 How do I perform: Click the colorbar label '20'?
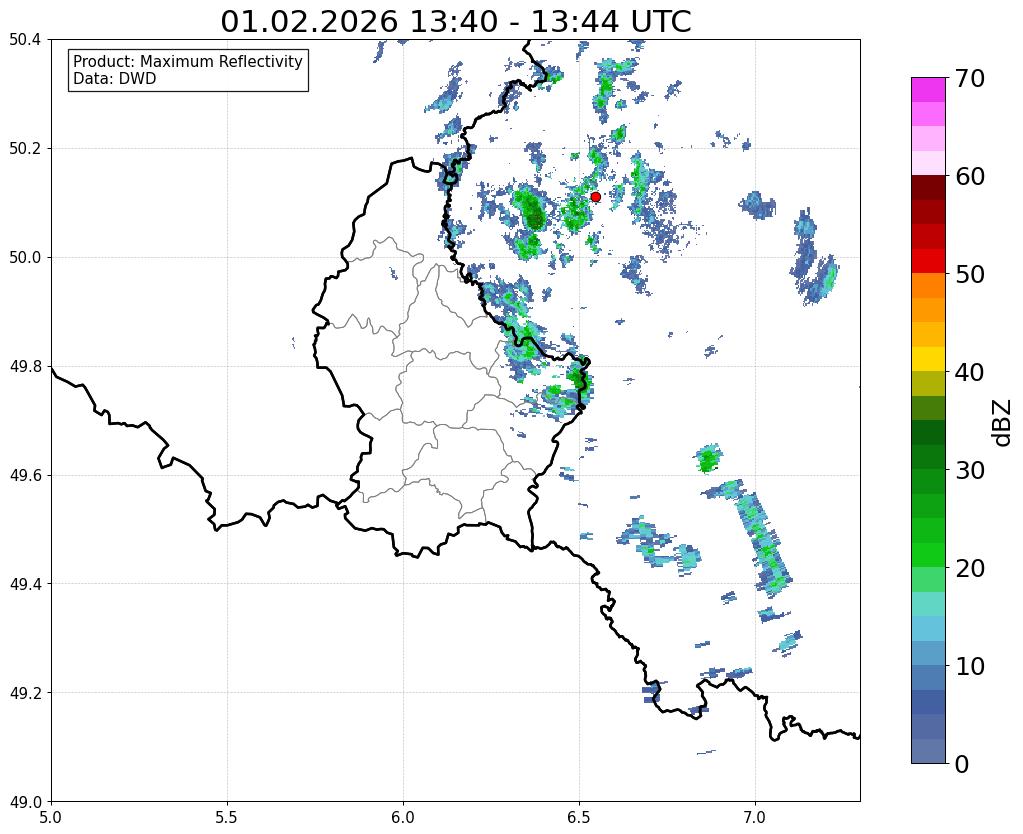click(970, 568)
